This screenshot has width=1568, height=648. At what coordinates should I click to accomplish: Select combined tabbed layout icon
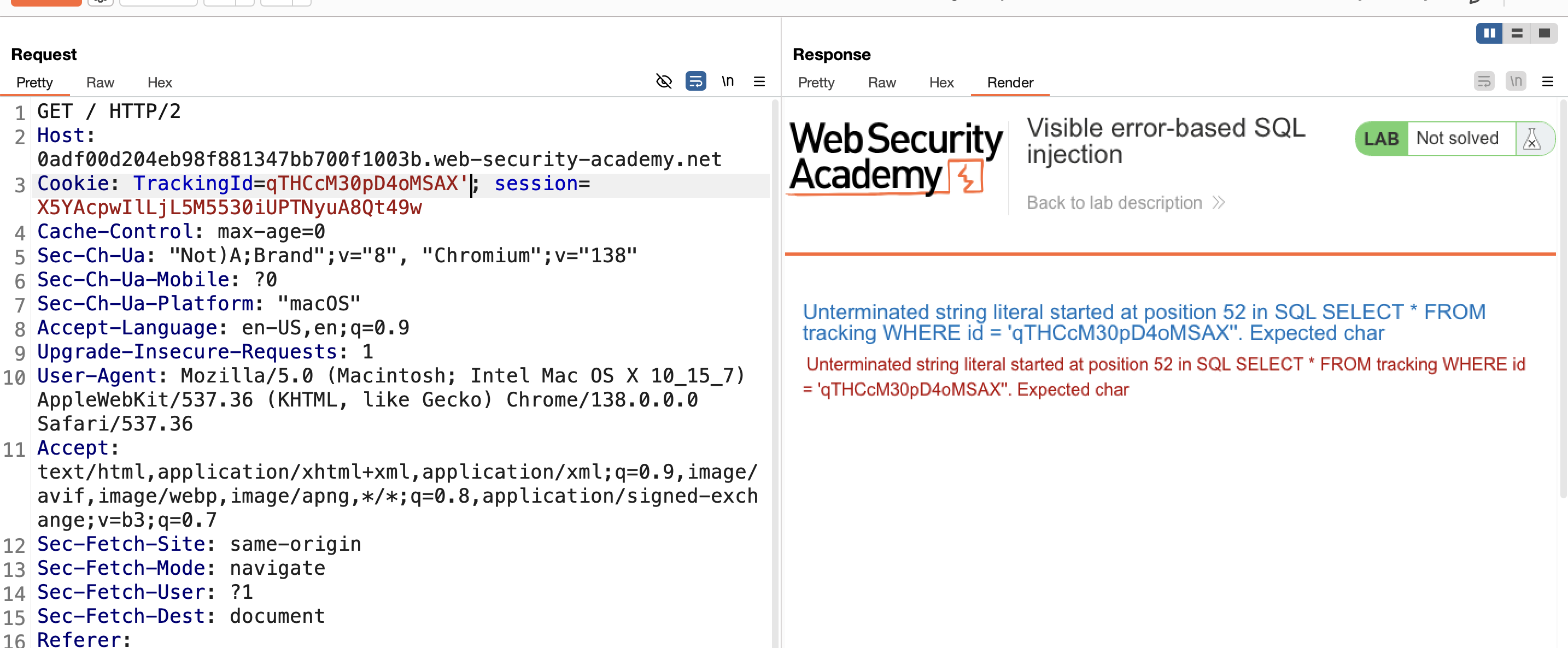point(1544,33)
